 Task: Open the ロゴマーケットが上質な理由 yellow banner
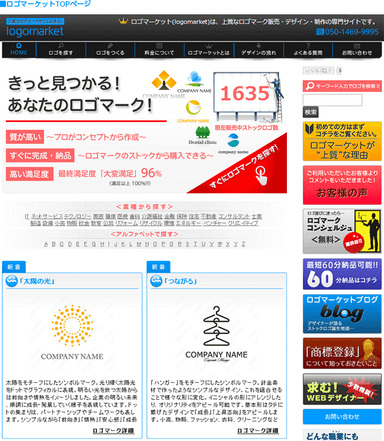[x=342, y=141]
